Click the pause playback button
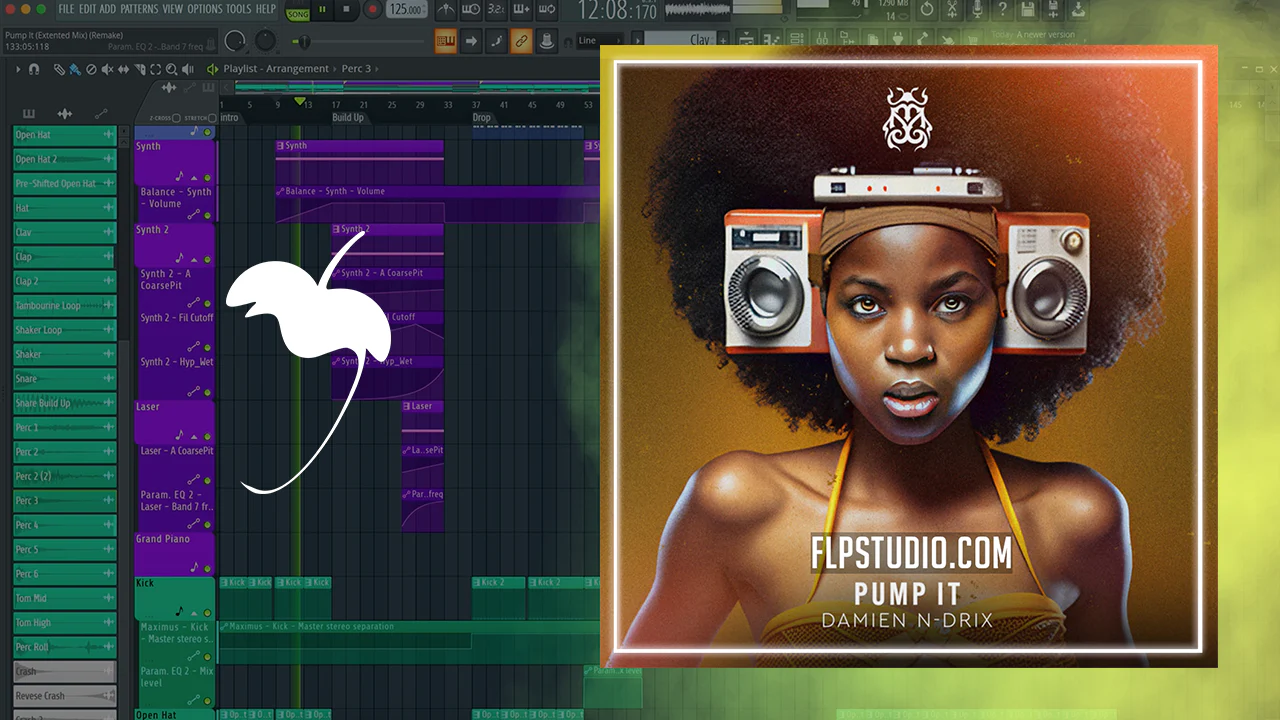 [x=323, y=10]
